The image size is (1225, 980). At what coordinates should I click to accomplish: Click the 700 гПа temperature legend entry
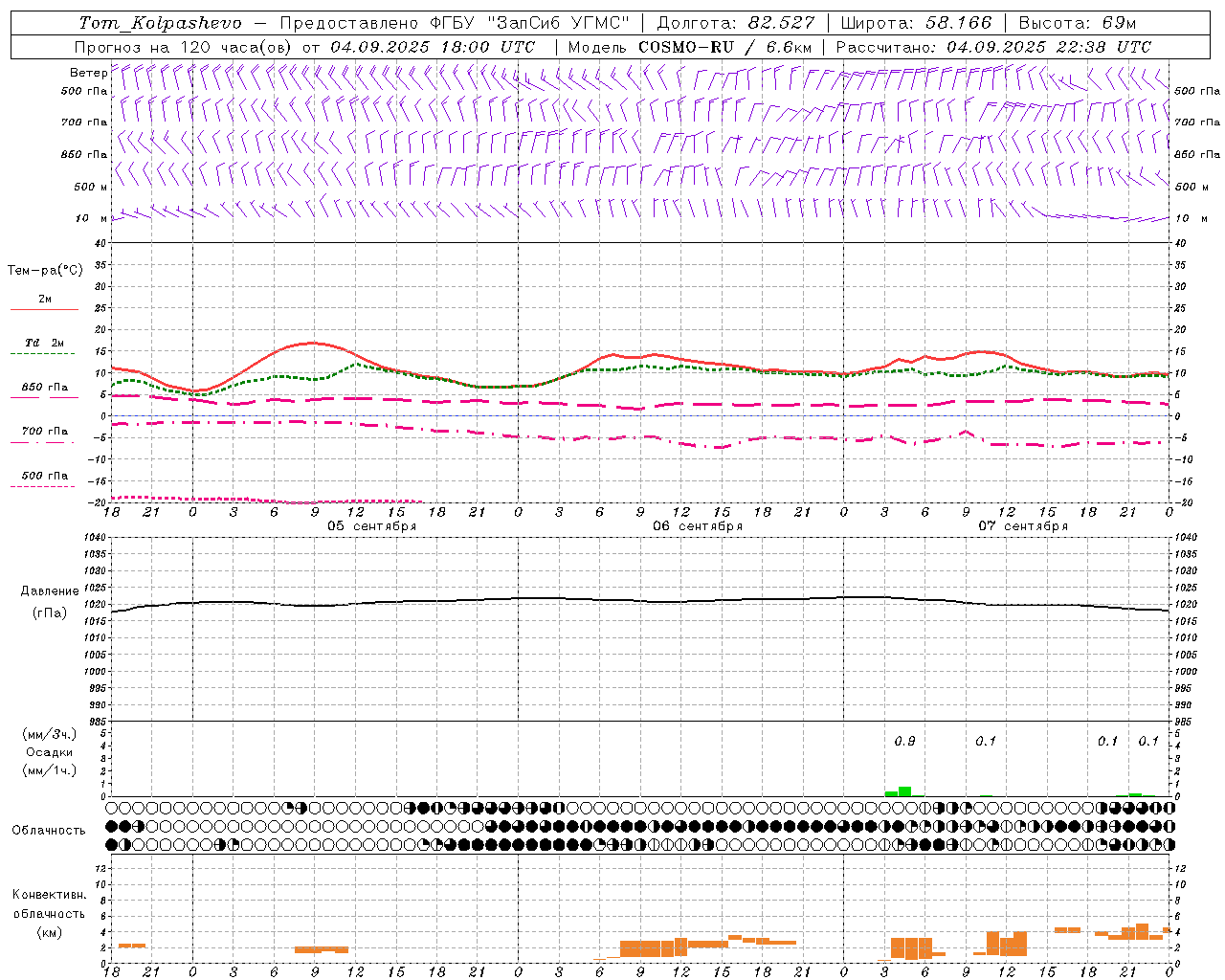45,431
